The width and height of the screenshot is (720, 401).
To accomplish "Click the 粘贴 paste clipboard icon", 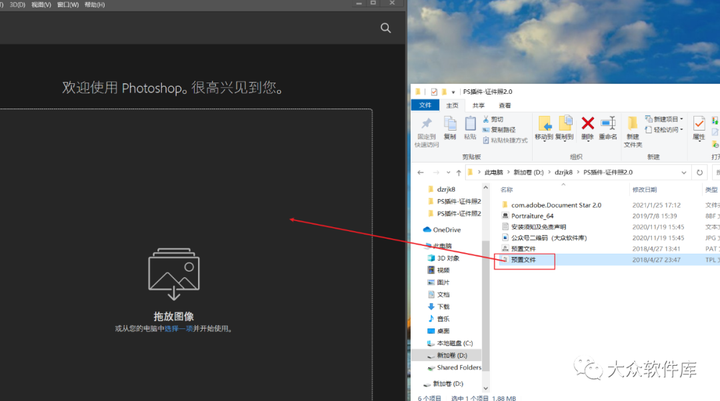I will pos(470,124).
